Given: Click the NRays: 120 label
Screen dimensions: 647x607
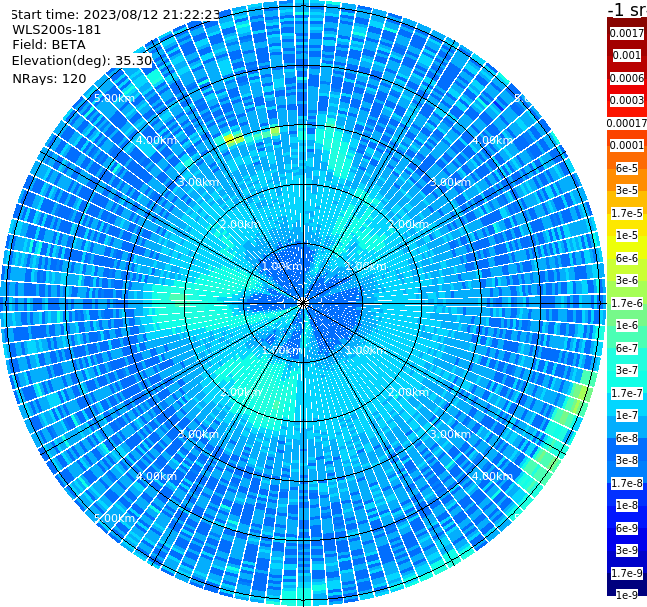Looking at the screenshot, I should coord(49,78).
